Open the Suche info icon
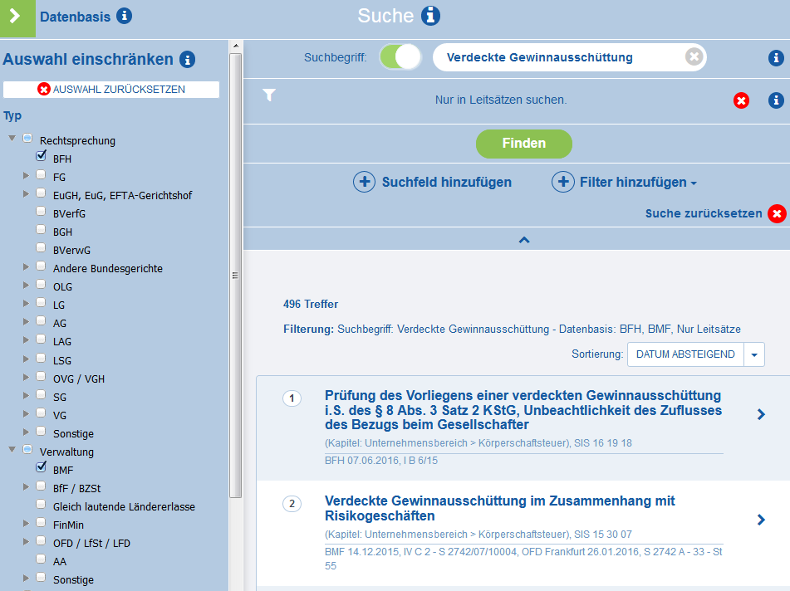 pos(430,16)
